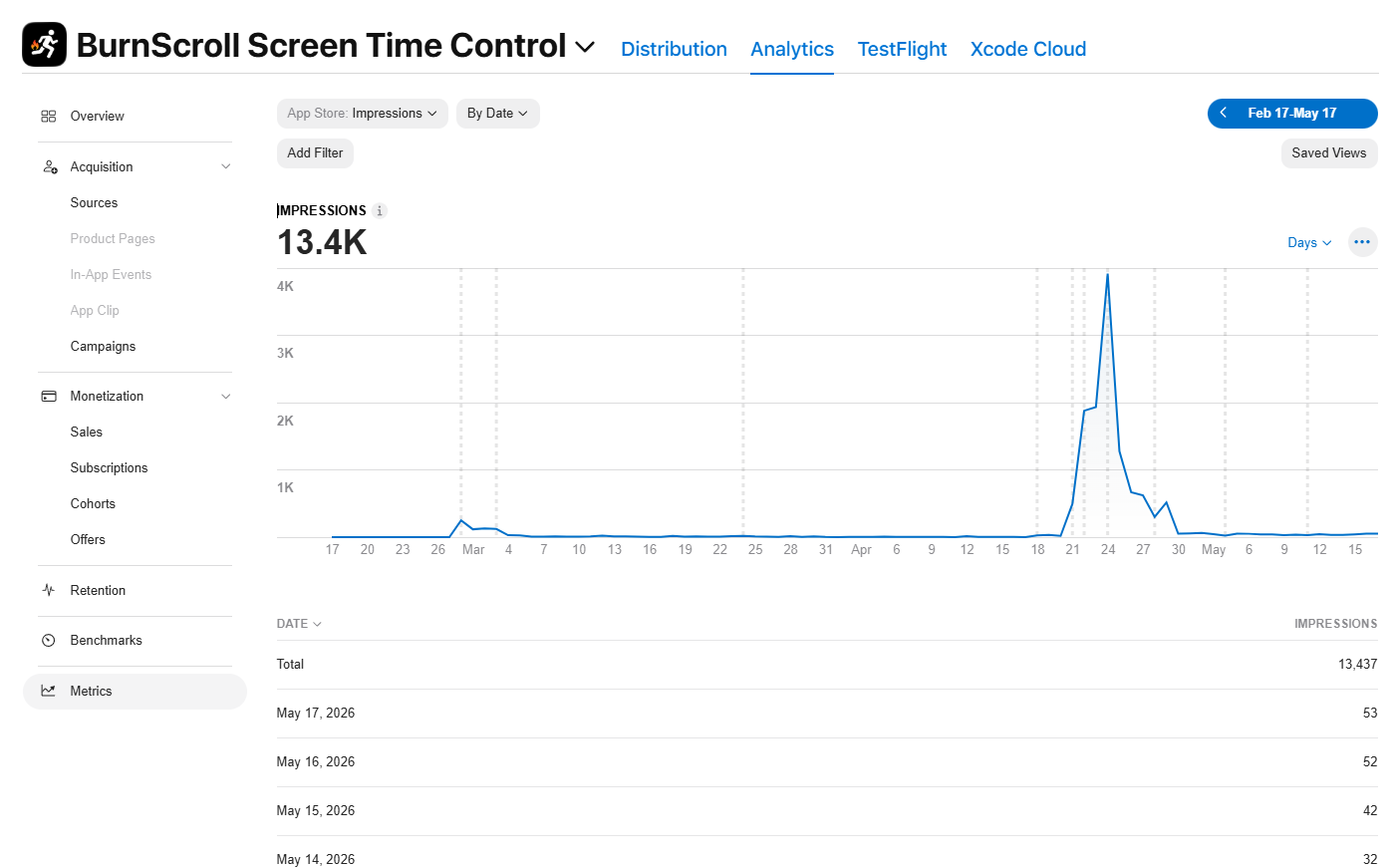Click the Metrics chart icon
Screen dimensions: 1391x868
48,691
